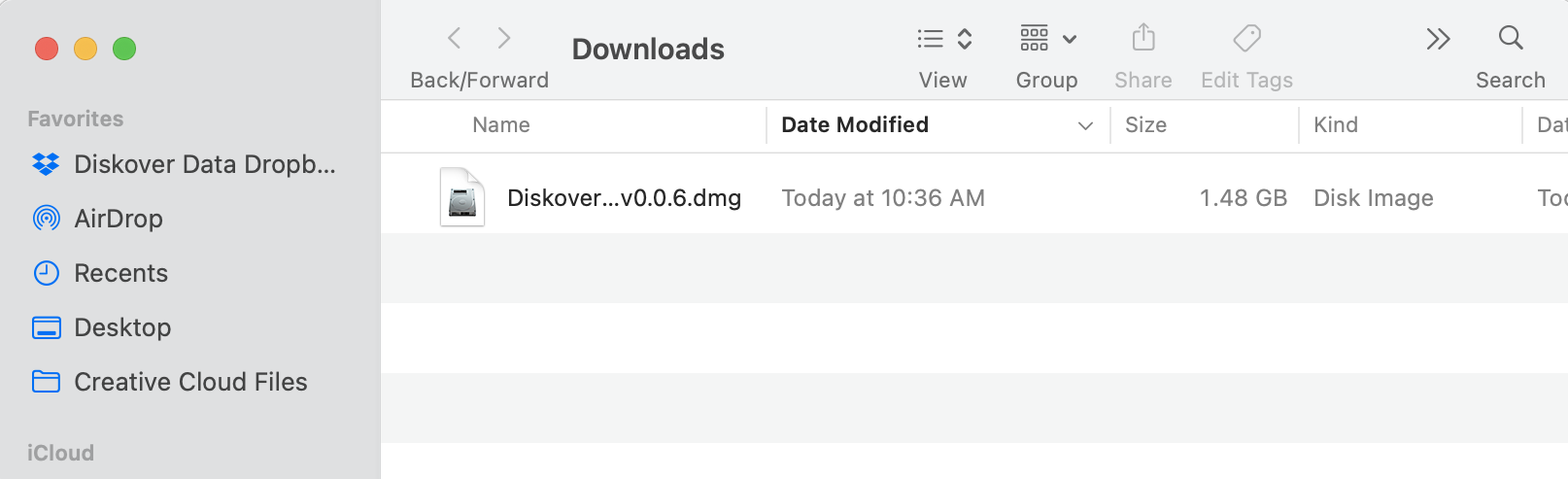Click the yellow minimize window button
This screenshot has width=1568, height=479.
85,49
